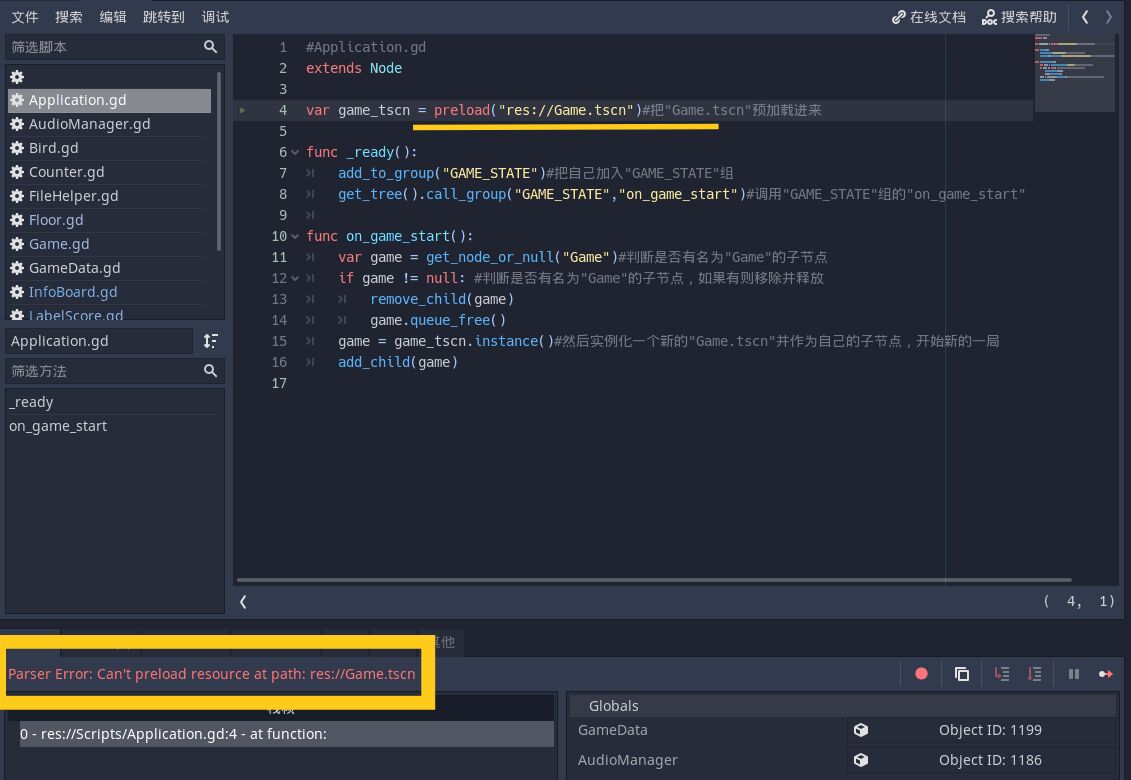The image size is (1131, 780).
Task: Open InfoBoard.gd from the script list
Action: pos(109,292)
